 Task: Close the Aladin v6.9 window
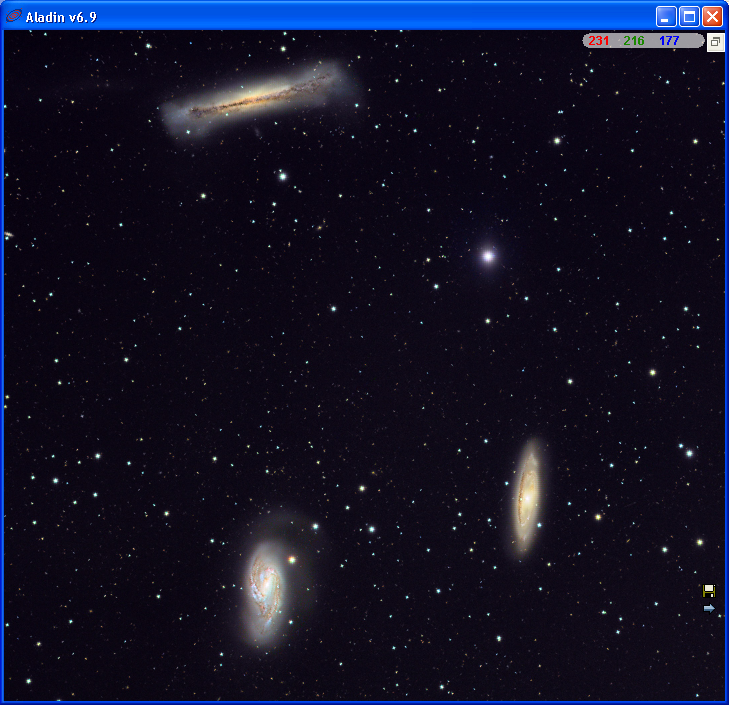(x=712, y=17)
